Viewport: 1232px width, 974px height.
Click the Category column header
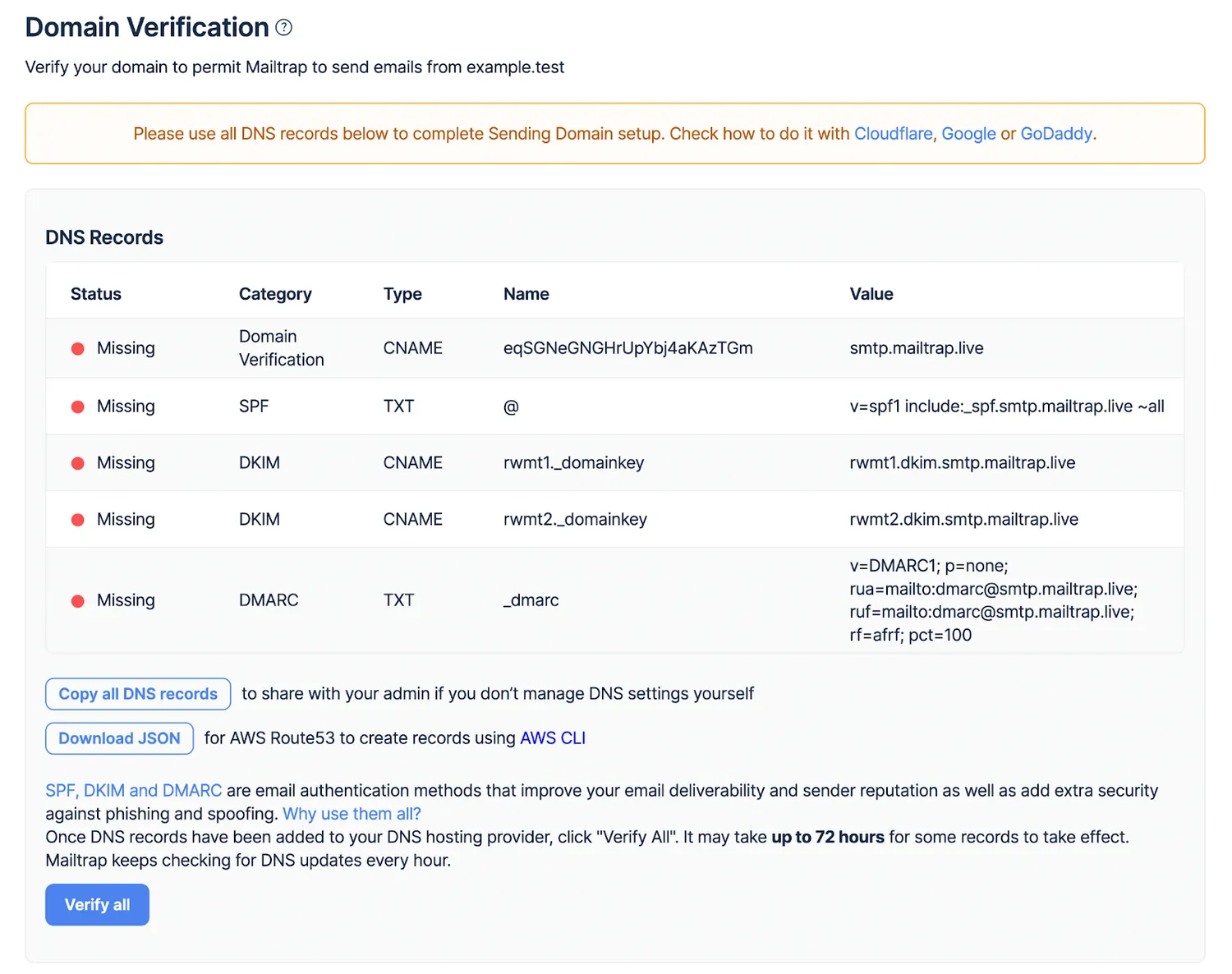(275, 294)
